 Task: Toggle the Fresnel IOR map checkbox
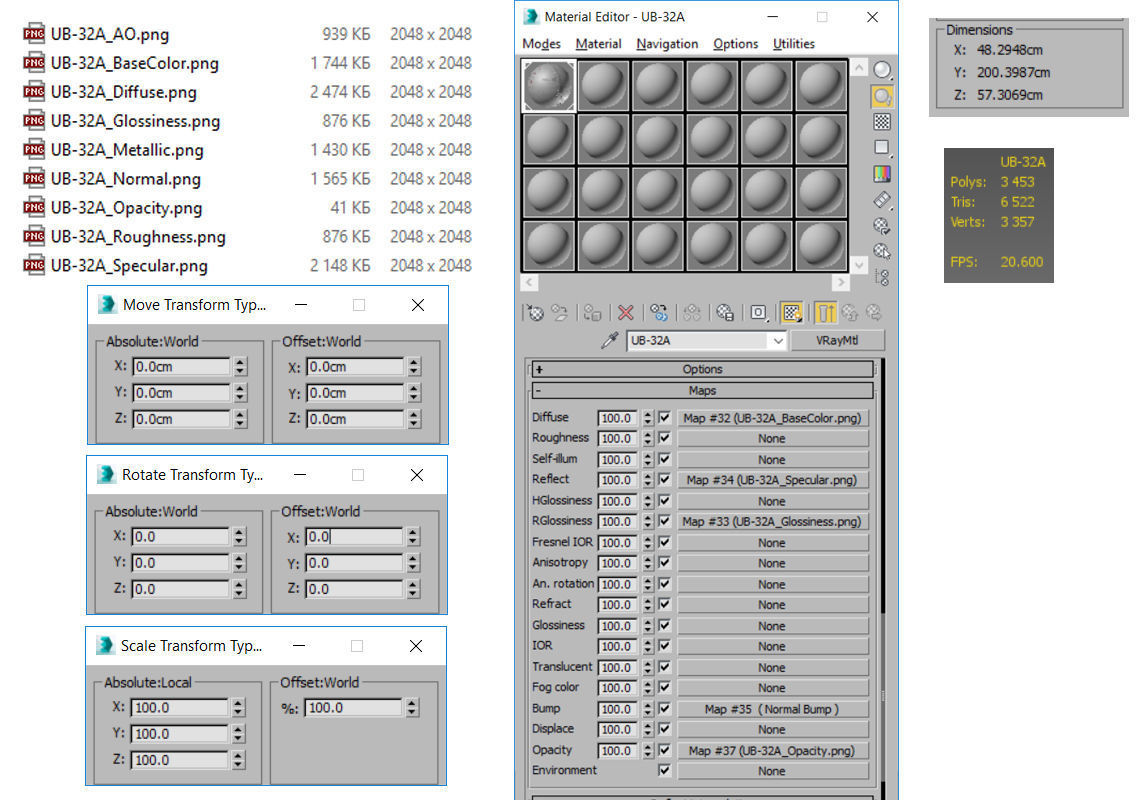pyautogui.click(x=664, y=543)
